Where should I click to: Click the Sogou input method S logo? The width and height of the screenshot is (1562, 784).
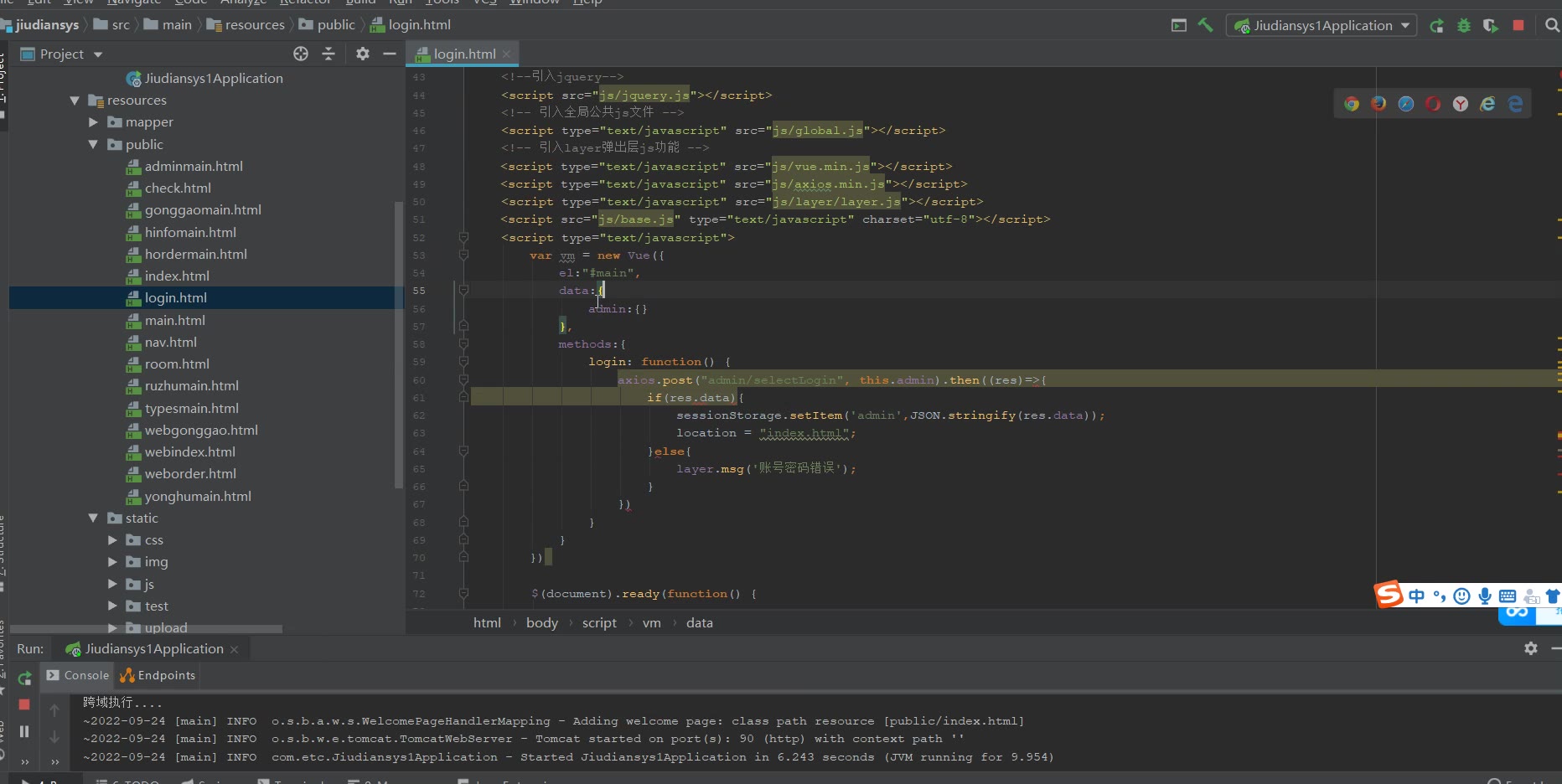1389,594
